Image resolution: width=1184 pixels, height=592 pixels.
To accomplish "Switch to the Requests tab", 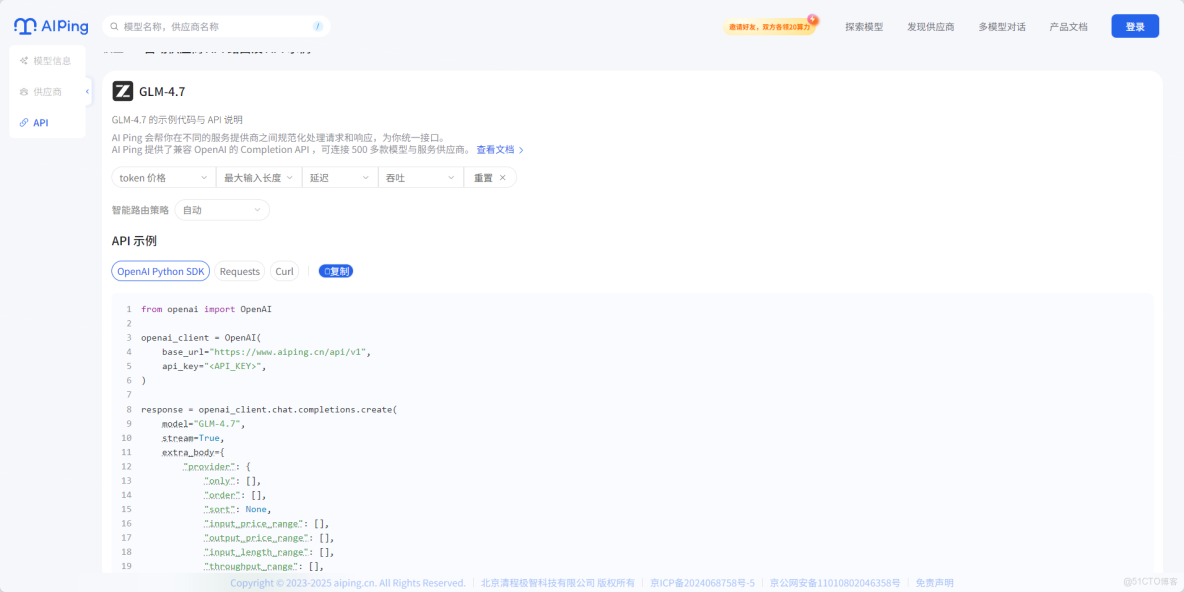I will (239, 270).
